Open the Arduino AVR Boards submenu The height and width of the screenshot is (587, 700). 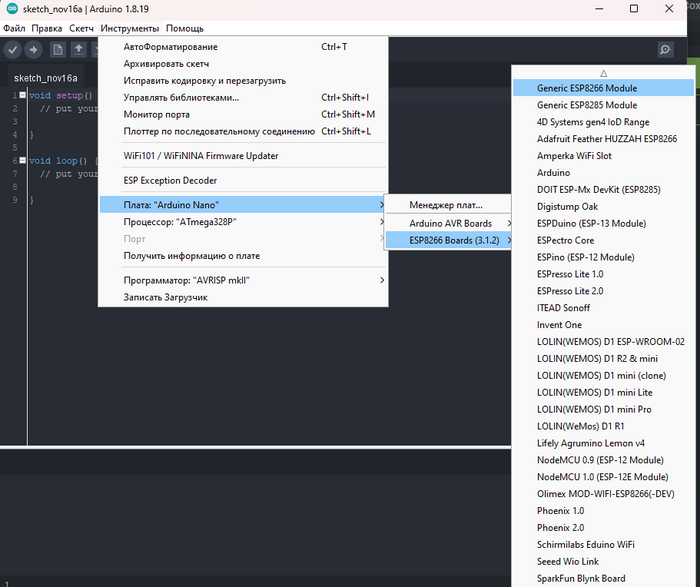(x=448, y=223)
